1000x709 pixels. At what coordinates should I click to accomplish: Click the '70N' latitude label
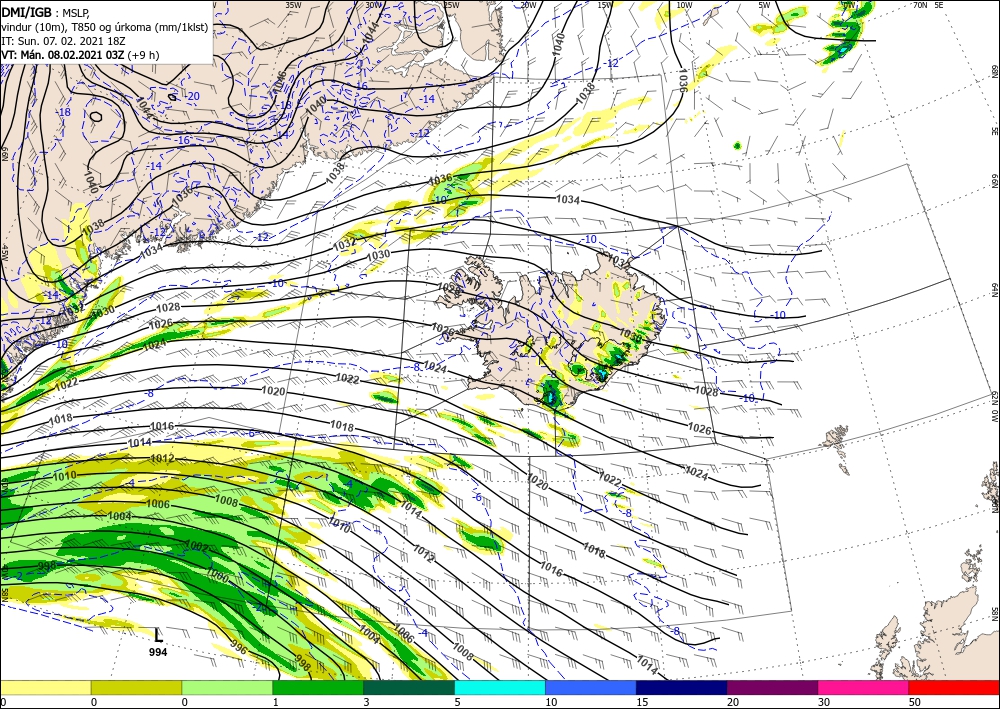[920, 5]
